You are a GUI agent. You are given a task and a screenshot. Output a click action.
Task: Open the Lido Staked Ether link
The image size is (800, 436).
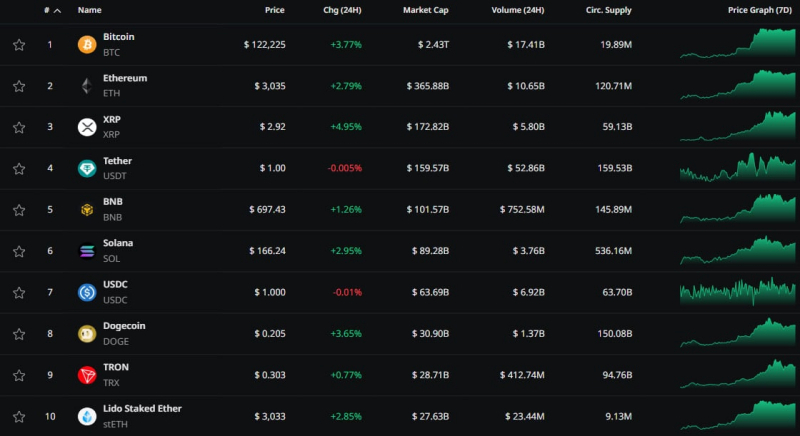click(142, 408)
